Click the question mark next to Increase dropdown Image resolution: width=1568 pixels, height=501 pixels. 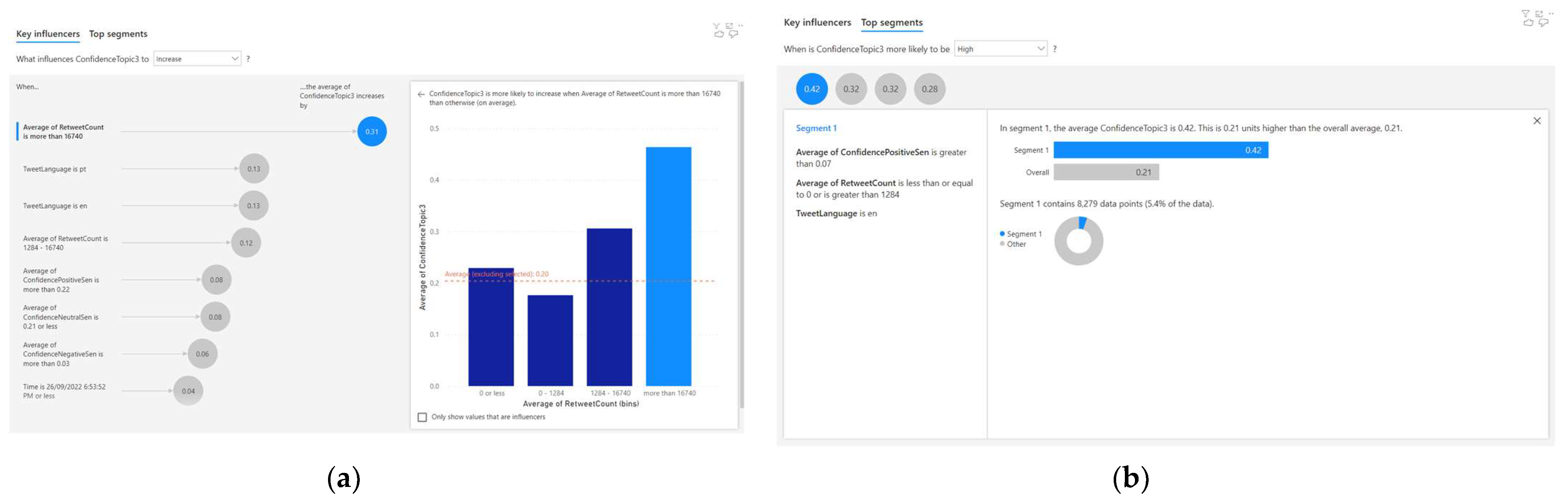point(248,59)
